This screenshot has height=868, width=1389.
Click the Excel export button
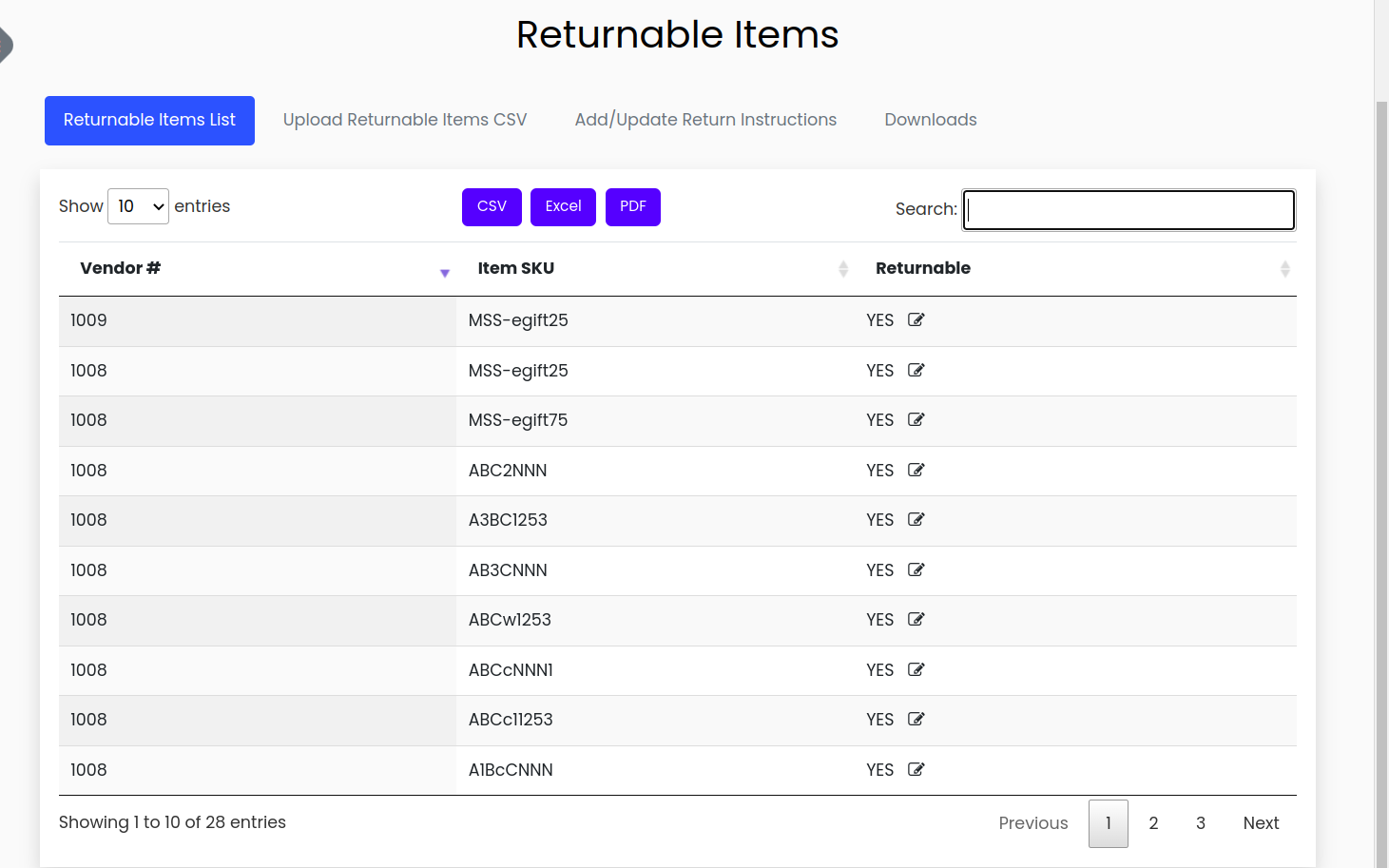tap(563, 206)
